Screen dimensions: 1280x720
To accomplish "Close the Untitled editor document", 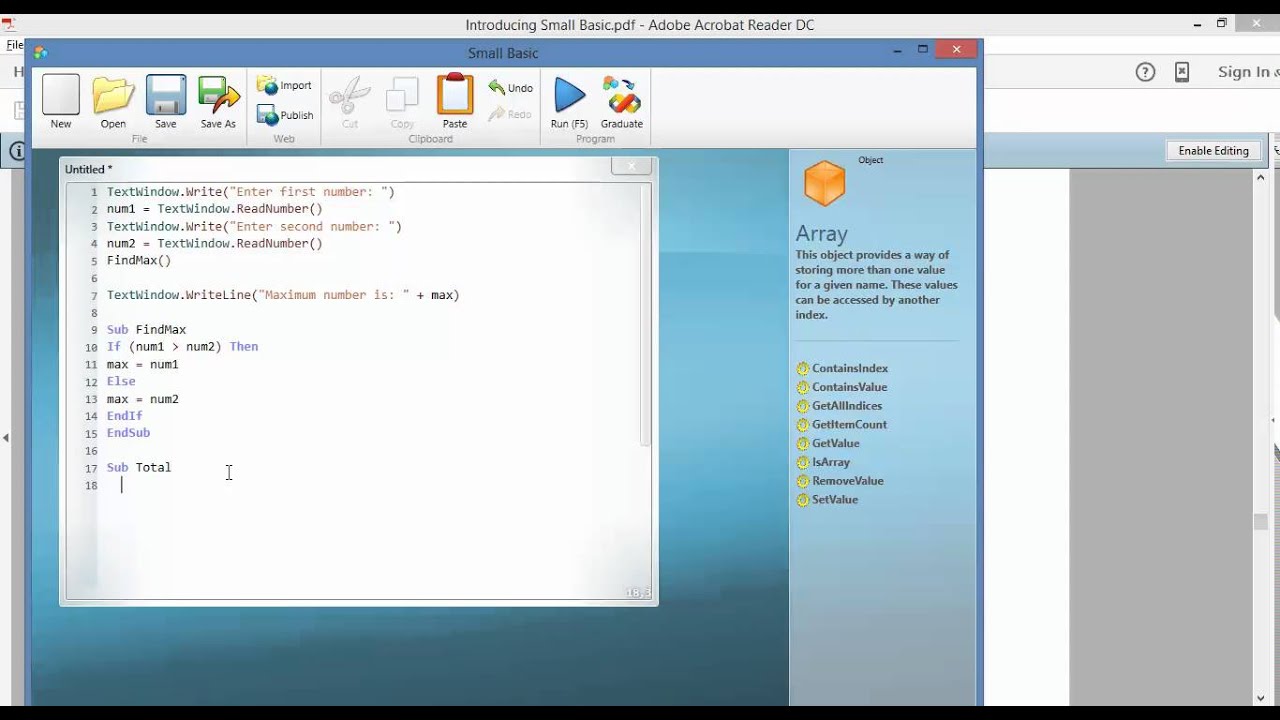I will 631,166.
